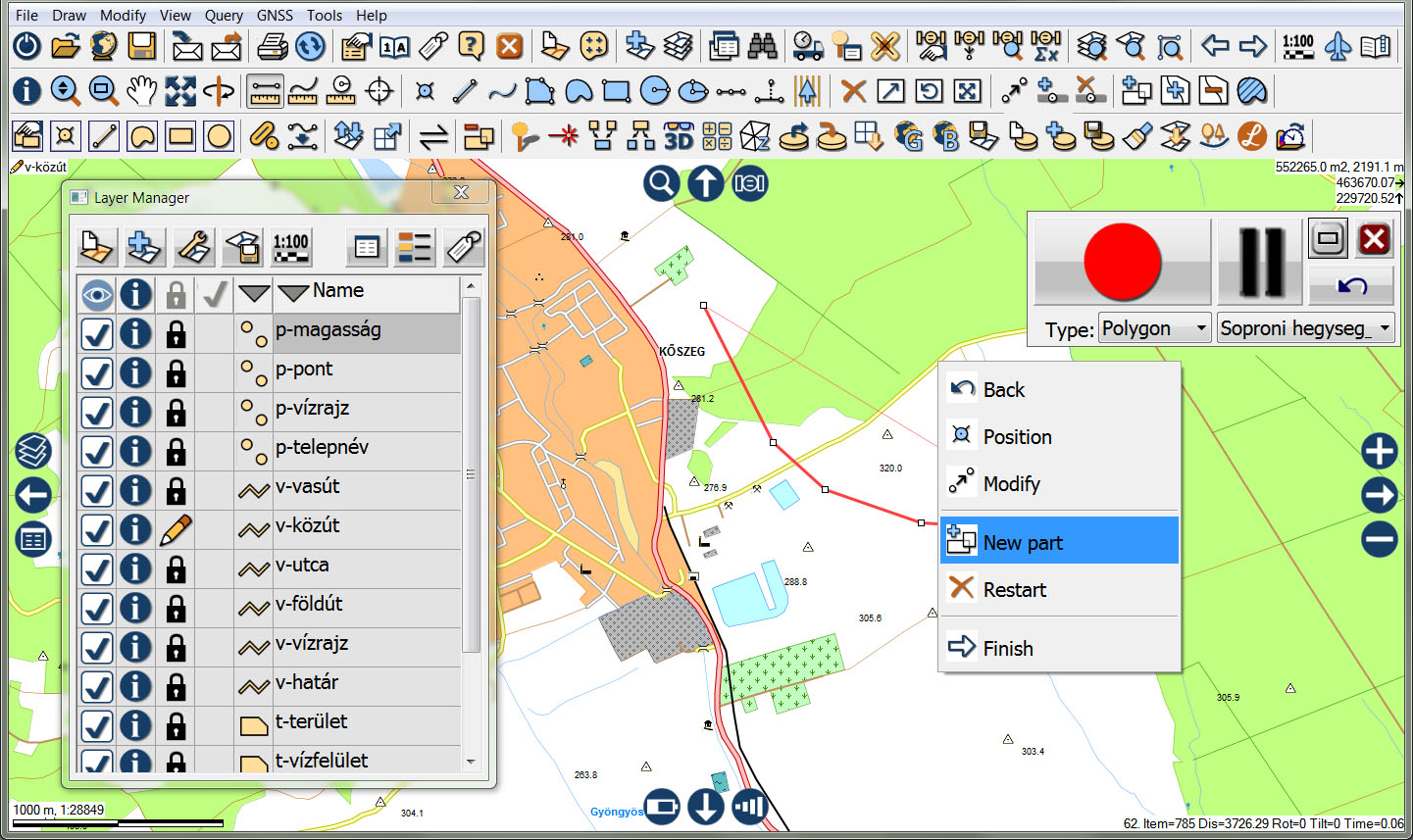This screenshot has width=1413, height=840.
Task: Toggle visibility of the p-magasság layer
Action: (97, 333)
